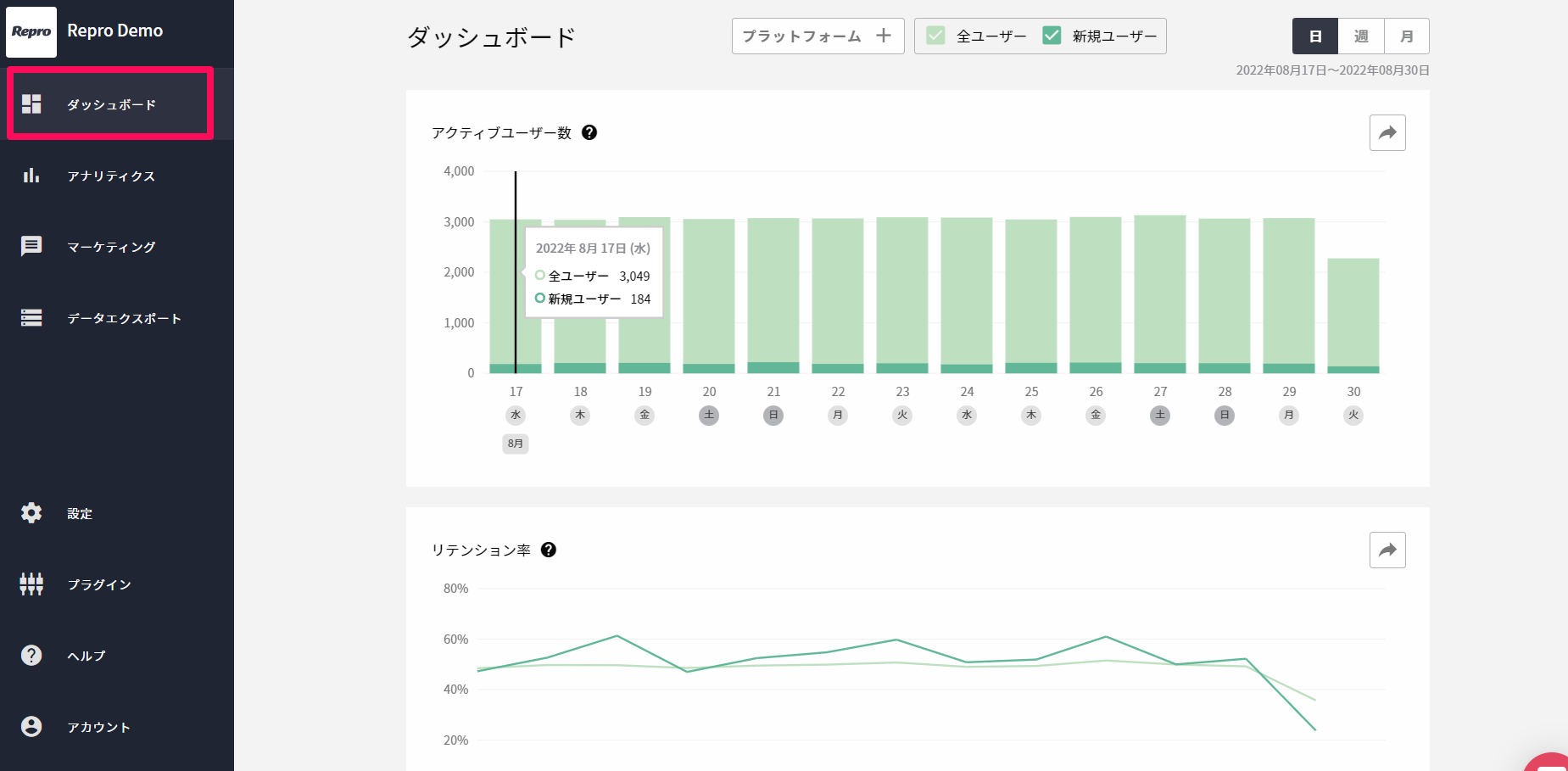Switch to weekly 週 view
Image resolution: width=1568 pixels, height=771 pixels.
[x=1361, y=36]
